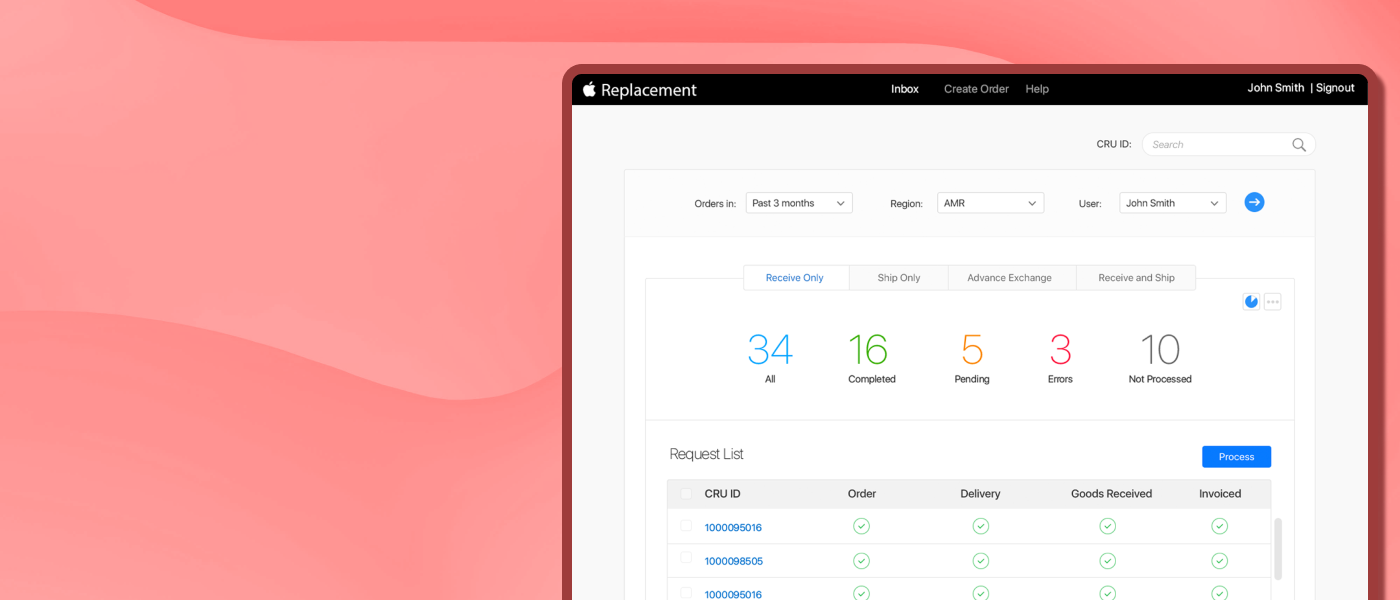Screen dimensions: 1400x600
Task: Click the Signout link
Action: (1335, 88)
